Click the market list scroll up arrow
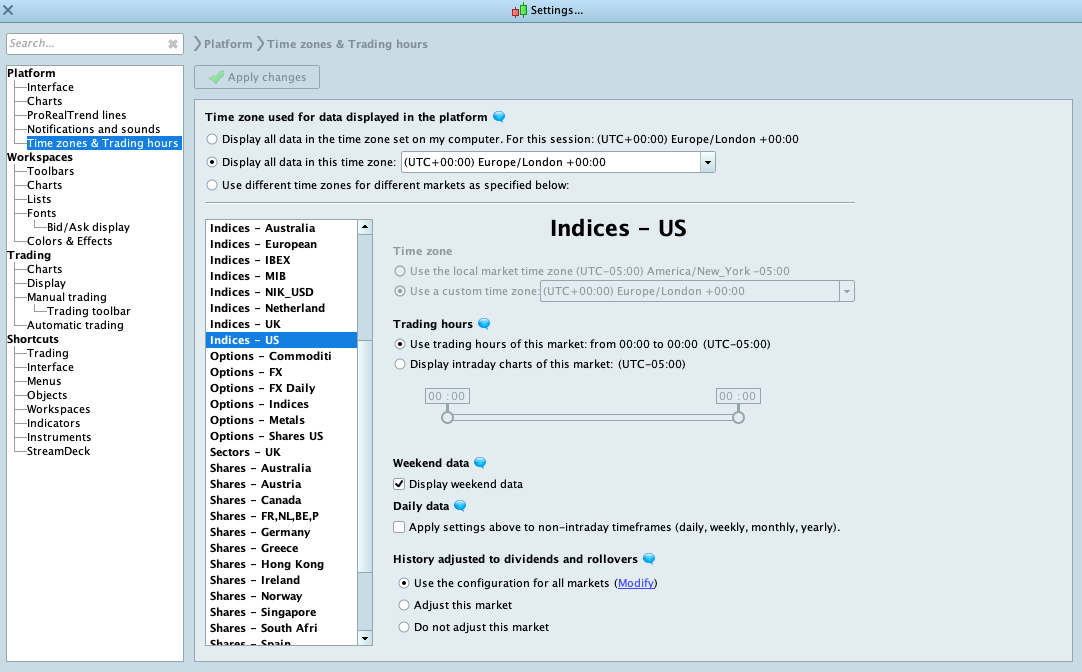The image size is (1082, 672). click(365, 227)
